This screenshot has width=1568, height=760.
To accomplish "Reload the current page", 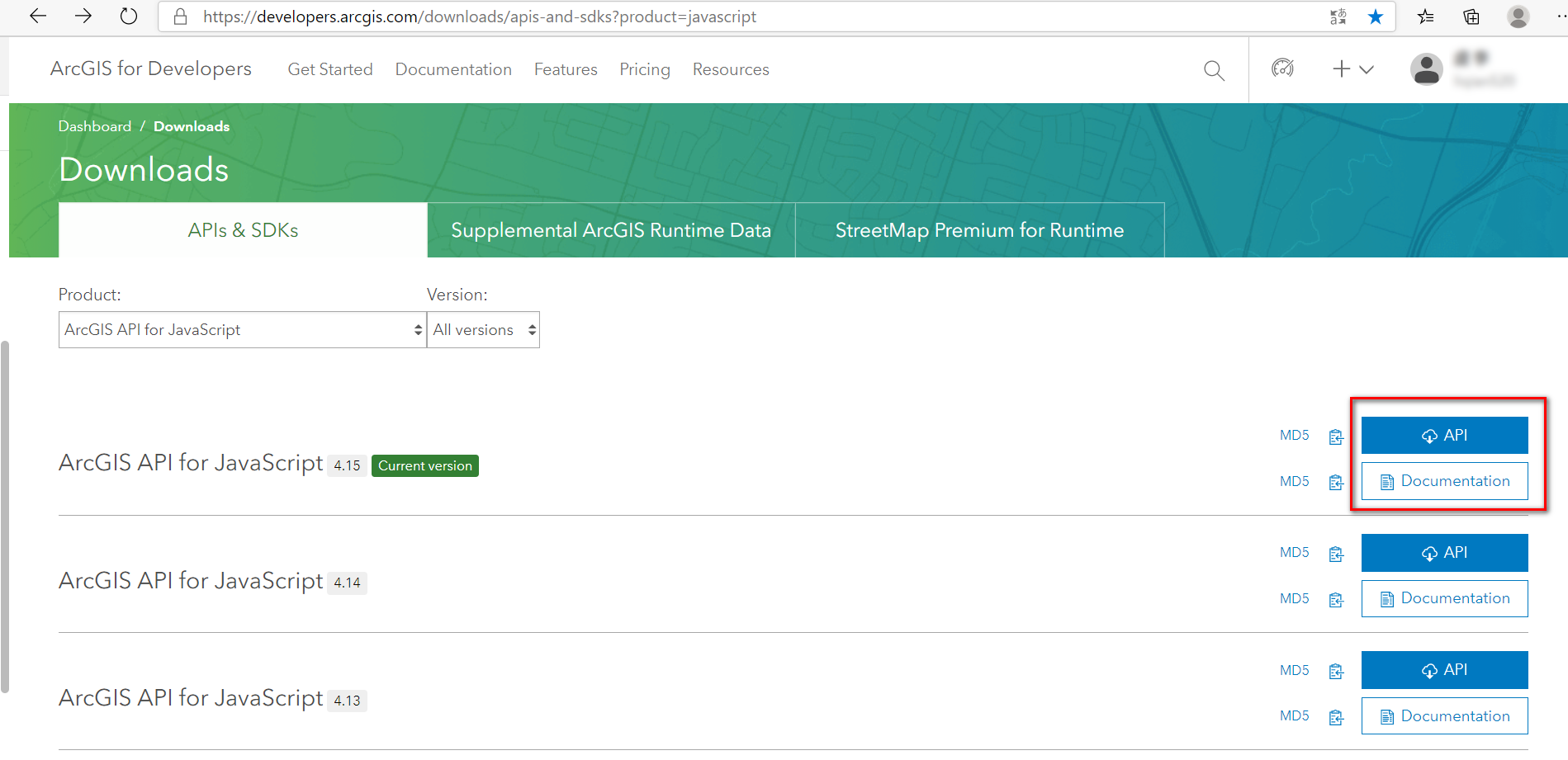I will coord(129,17).
